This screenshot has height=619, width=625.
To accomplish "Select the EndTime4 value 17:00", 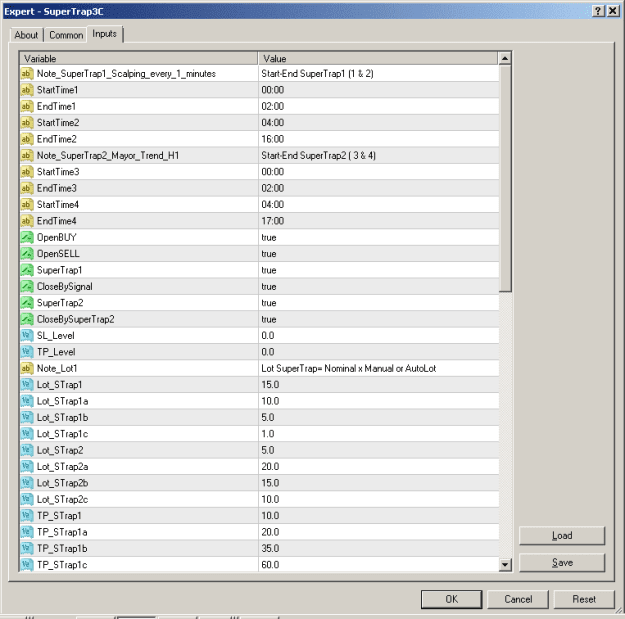I will point(273,221).
